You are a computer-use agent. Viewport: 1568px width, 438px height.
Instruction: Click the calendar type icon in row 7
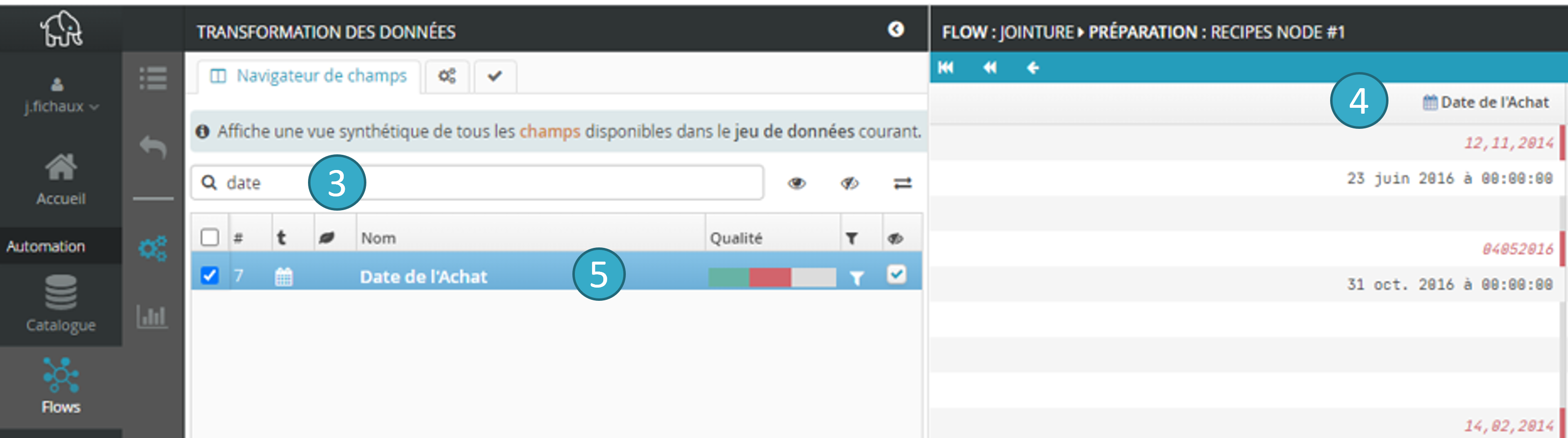[x=283, y=277]
